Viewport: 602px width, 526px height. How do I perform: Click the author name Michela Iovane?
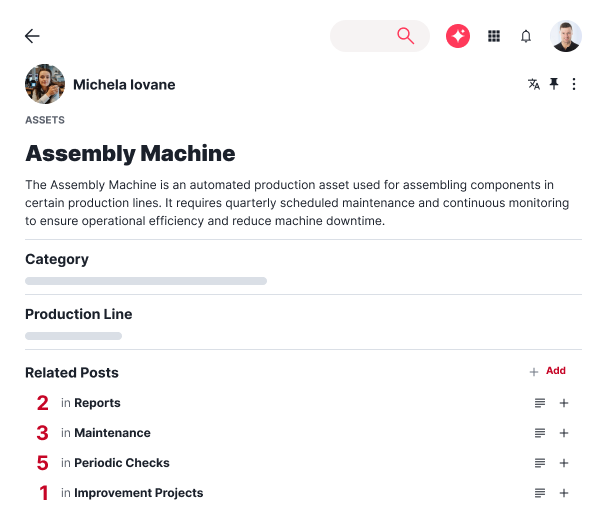click(x=124, y=85)
